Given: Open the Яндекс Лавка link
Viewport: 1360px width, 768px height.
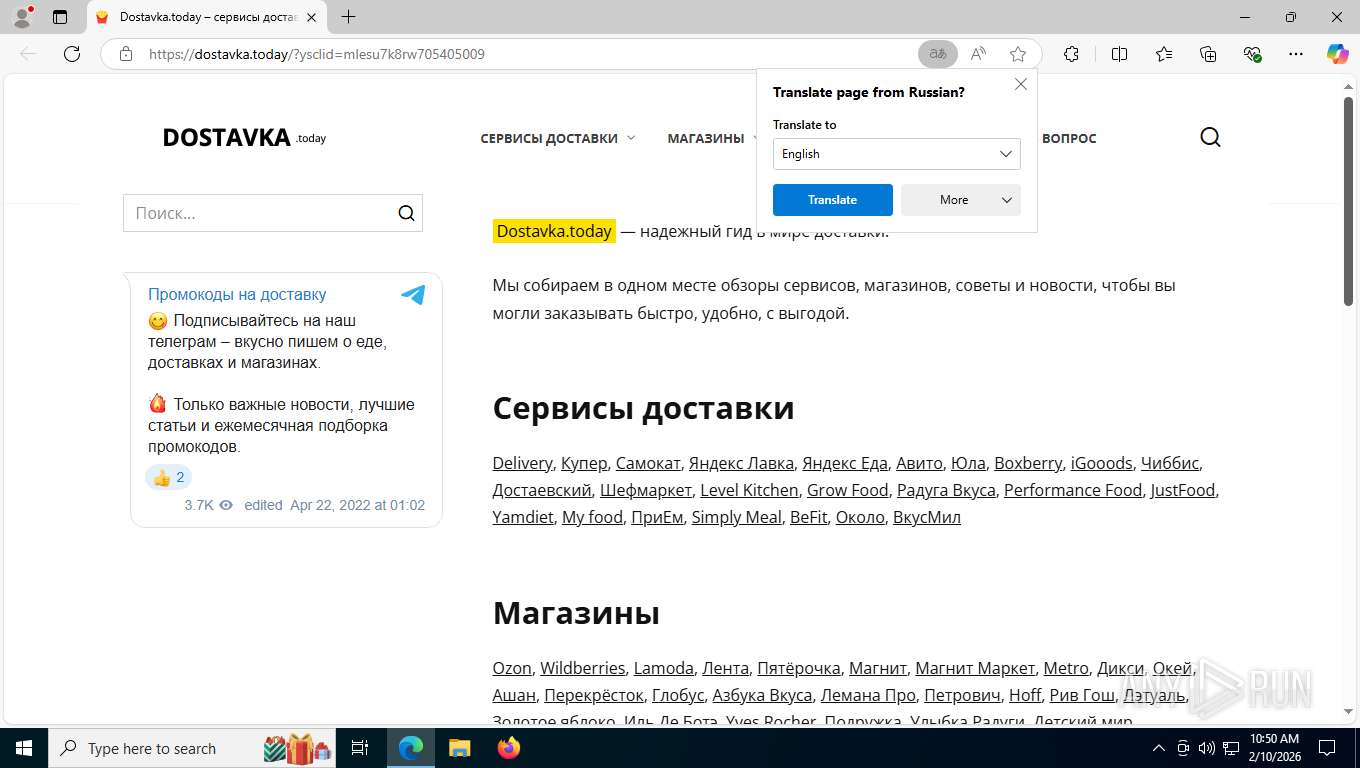Looking at the screenshot, I should 741,463.
